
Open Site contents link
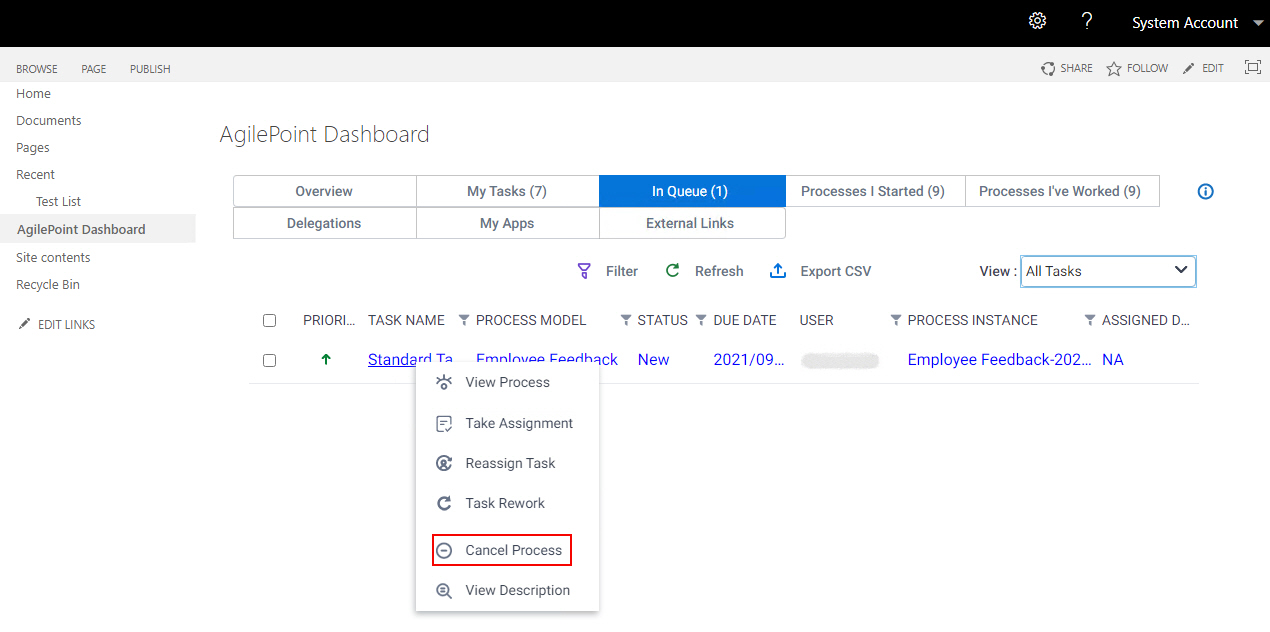[x=53, y=257]
